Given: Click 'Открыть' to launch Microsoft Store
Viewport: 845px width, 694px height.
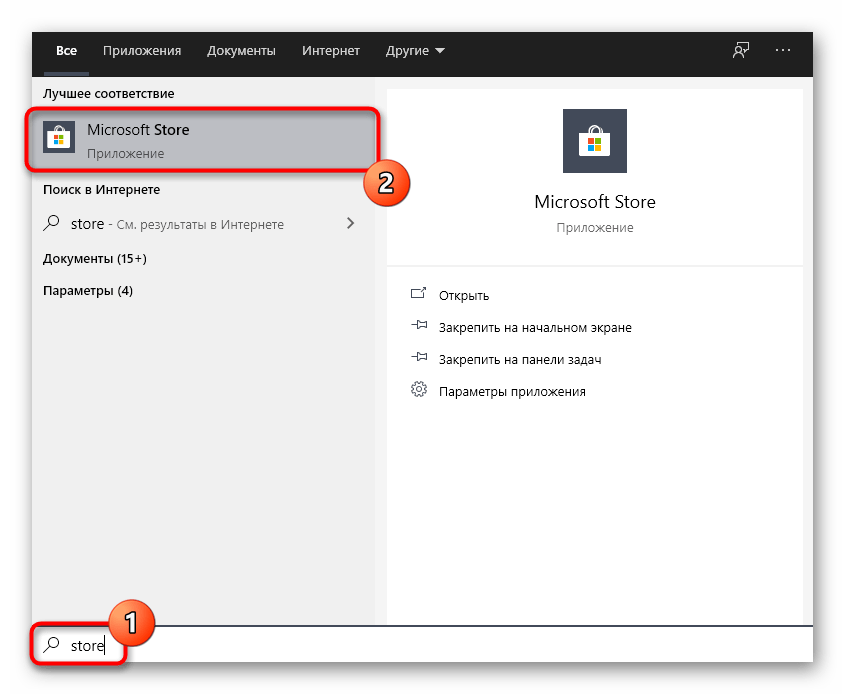Looking at the screenshot, I should click(x=464, y=295).
